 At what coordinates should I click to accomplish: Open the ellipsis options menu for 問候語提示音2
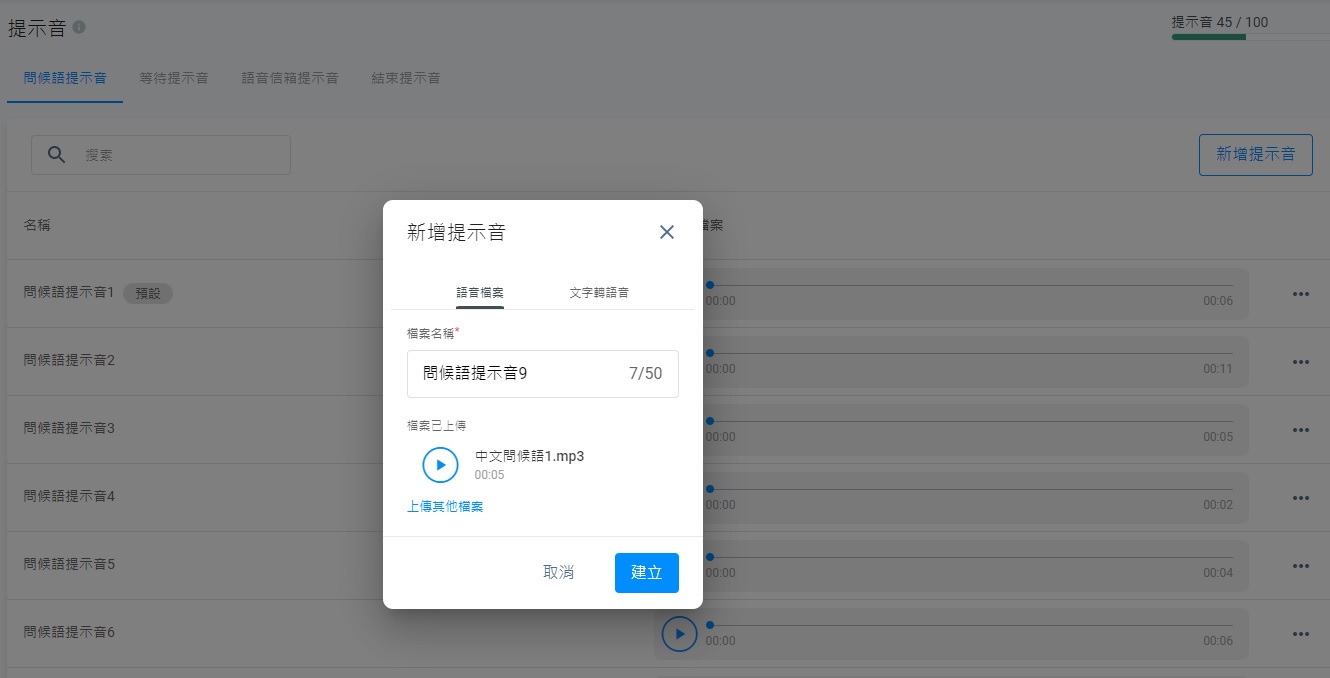pyautogui.click(x=1301, y=361)
